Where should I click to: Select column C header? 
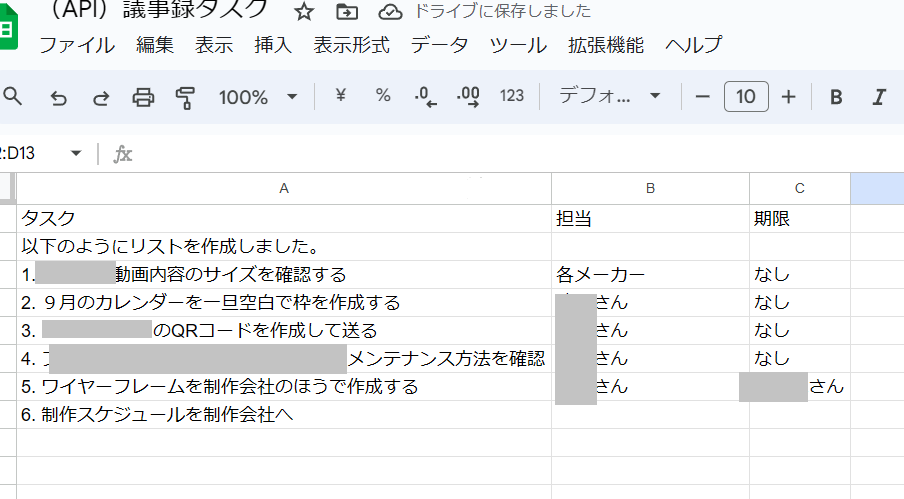[x=800, y=188]
